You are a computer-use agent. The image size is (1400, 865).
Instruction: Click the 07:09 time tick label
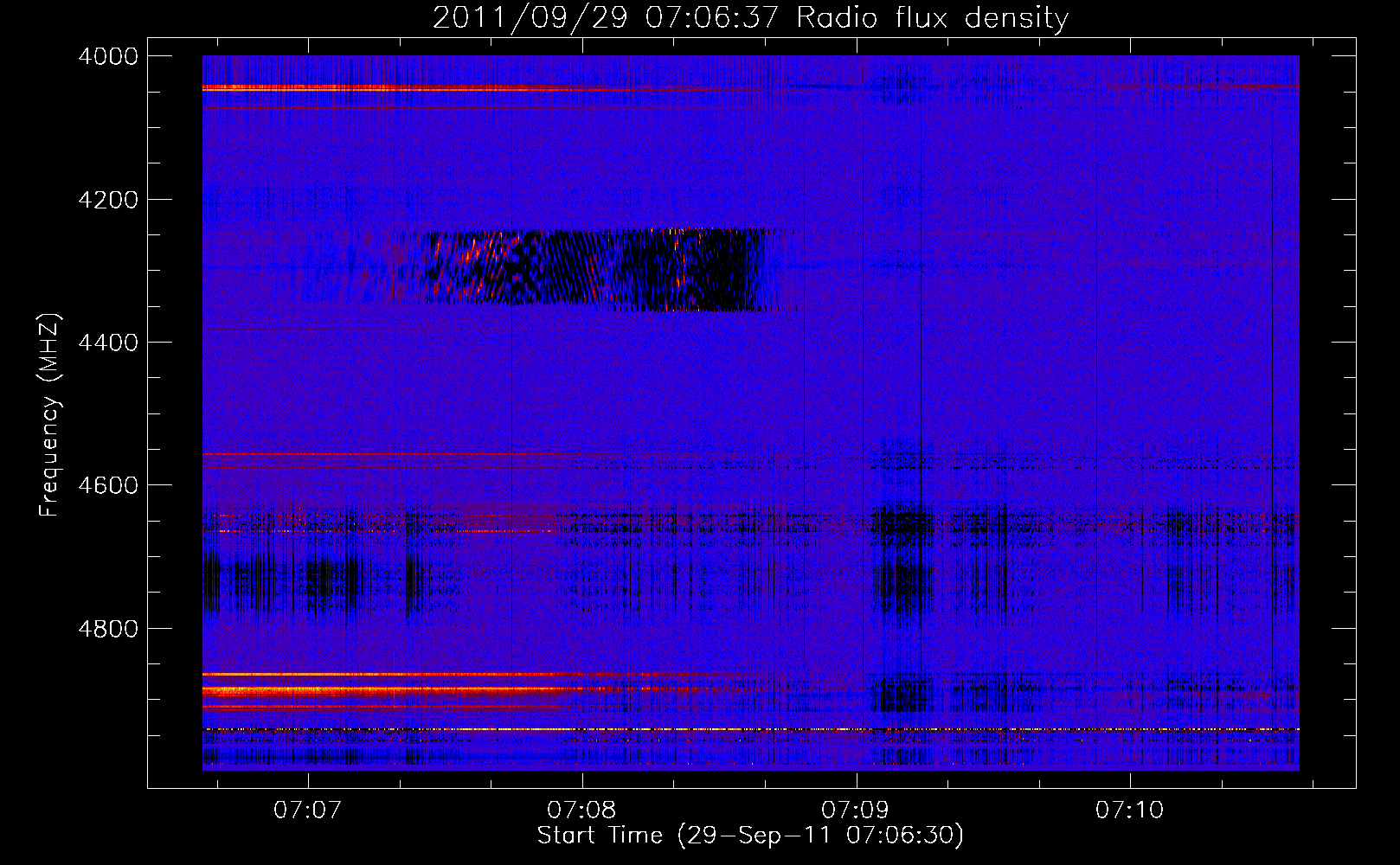tap(856, 810)
